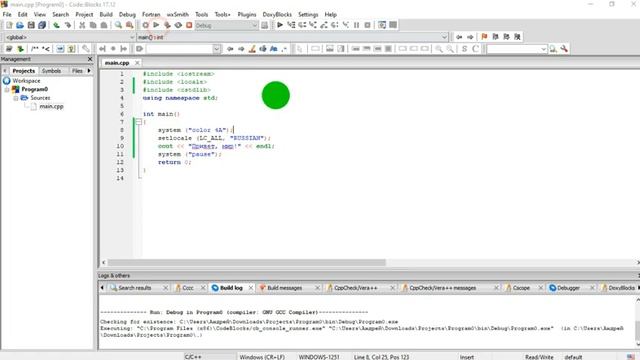Image resolution: width=640 pixels, height=360 pixels.
Task: Open the Build menu
Action: (x=106, y=14)
